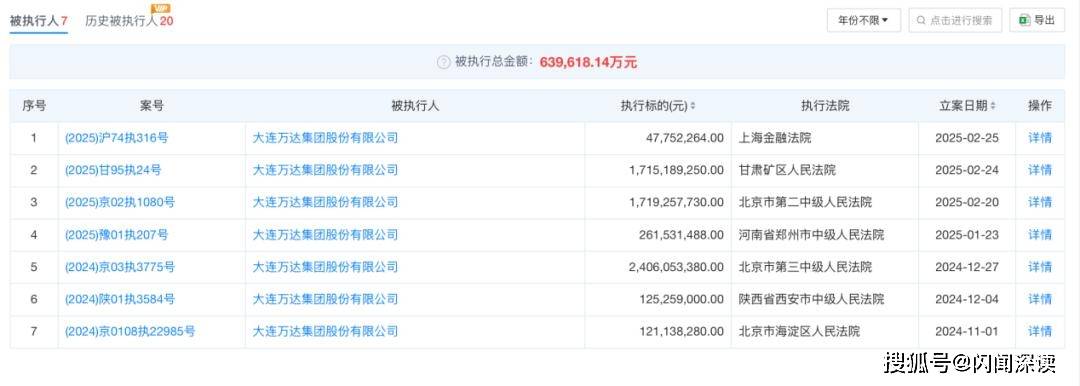Open 大连万达集团股份有限公司 link in row 2
The image size is (1080, 386).
(x=325, y=170)
